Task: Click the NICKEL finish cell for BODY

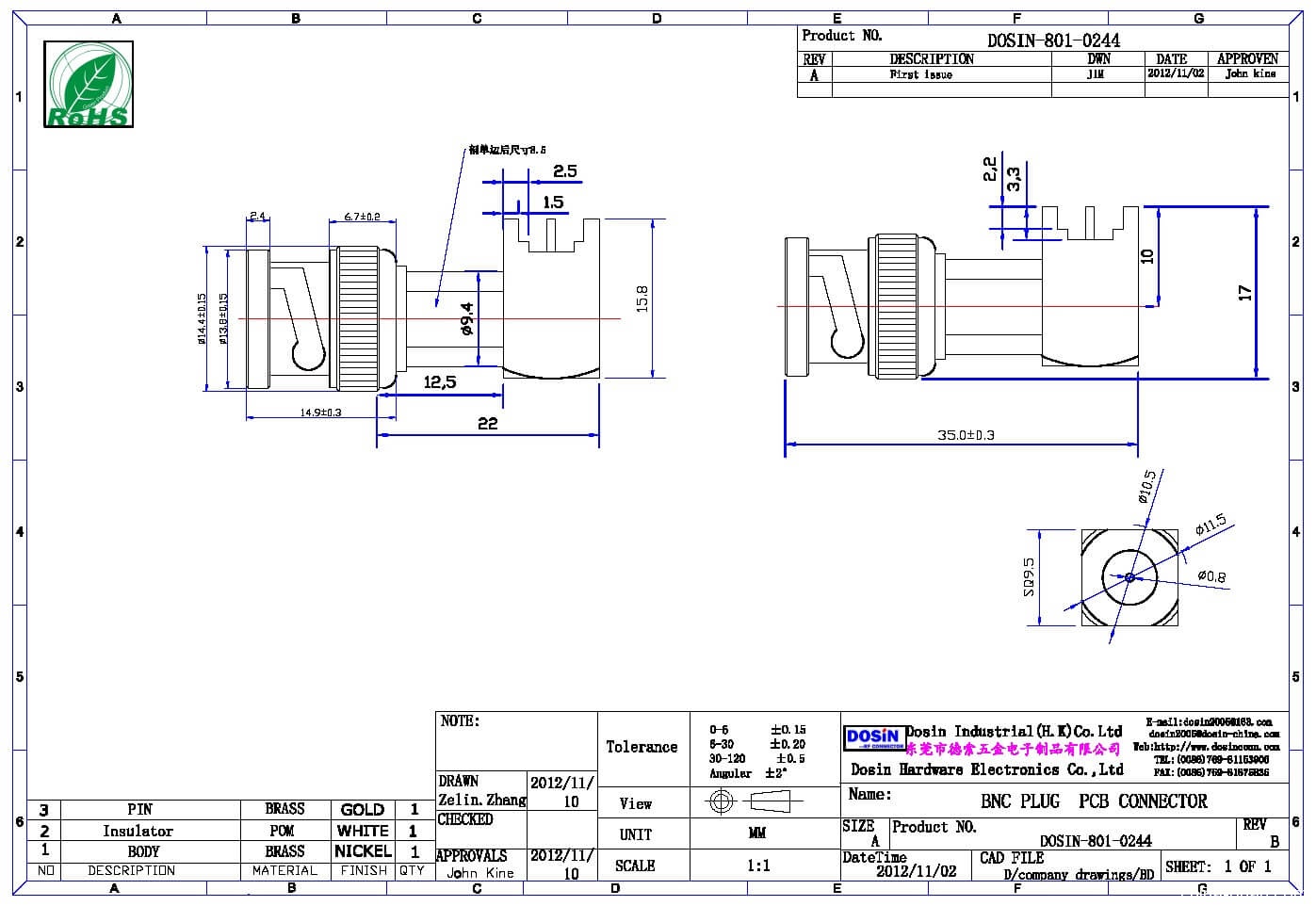Action: tap(362, 850)
